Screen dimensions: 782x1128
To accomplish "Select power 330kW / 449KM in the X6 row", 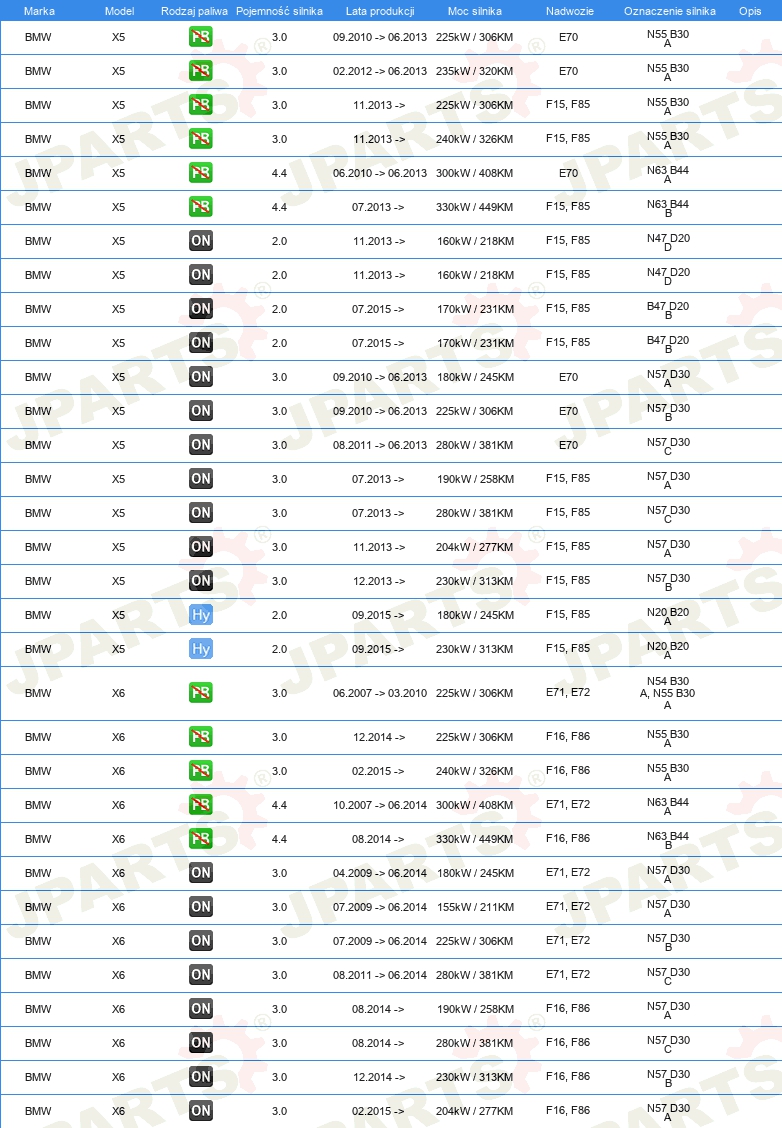I will click(x=475, y=840).
